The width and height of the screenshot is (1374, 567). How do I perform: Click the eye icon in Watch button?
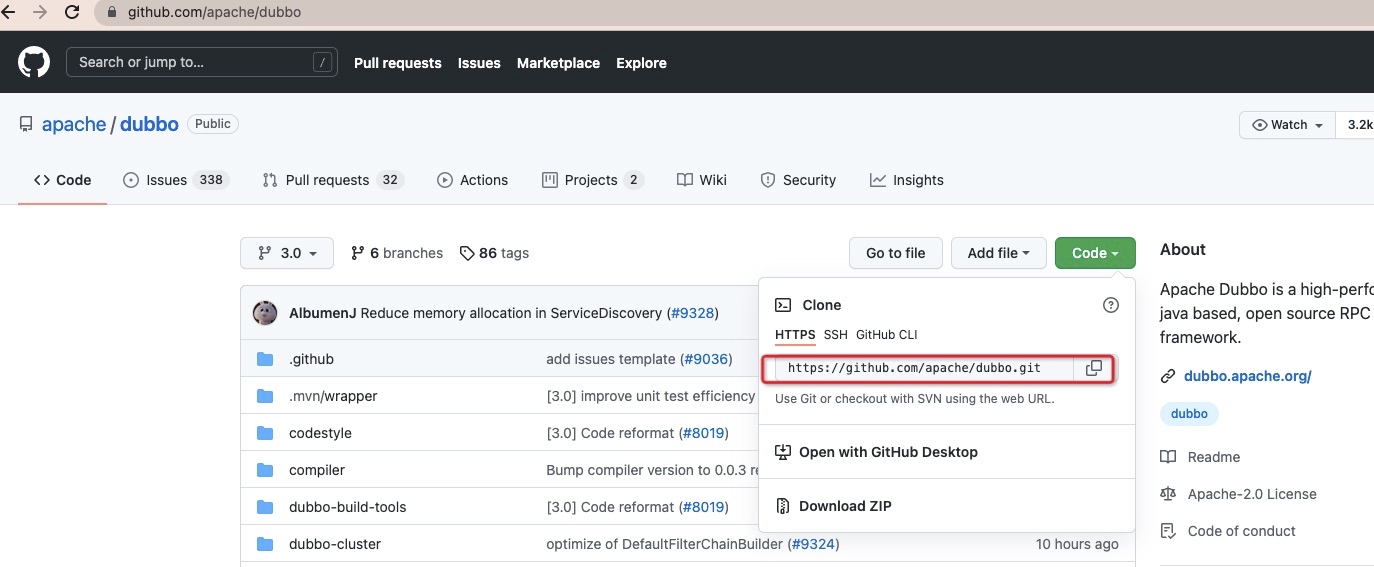[1258, 125]
